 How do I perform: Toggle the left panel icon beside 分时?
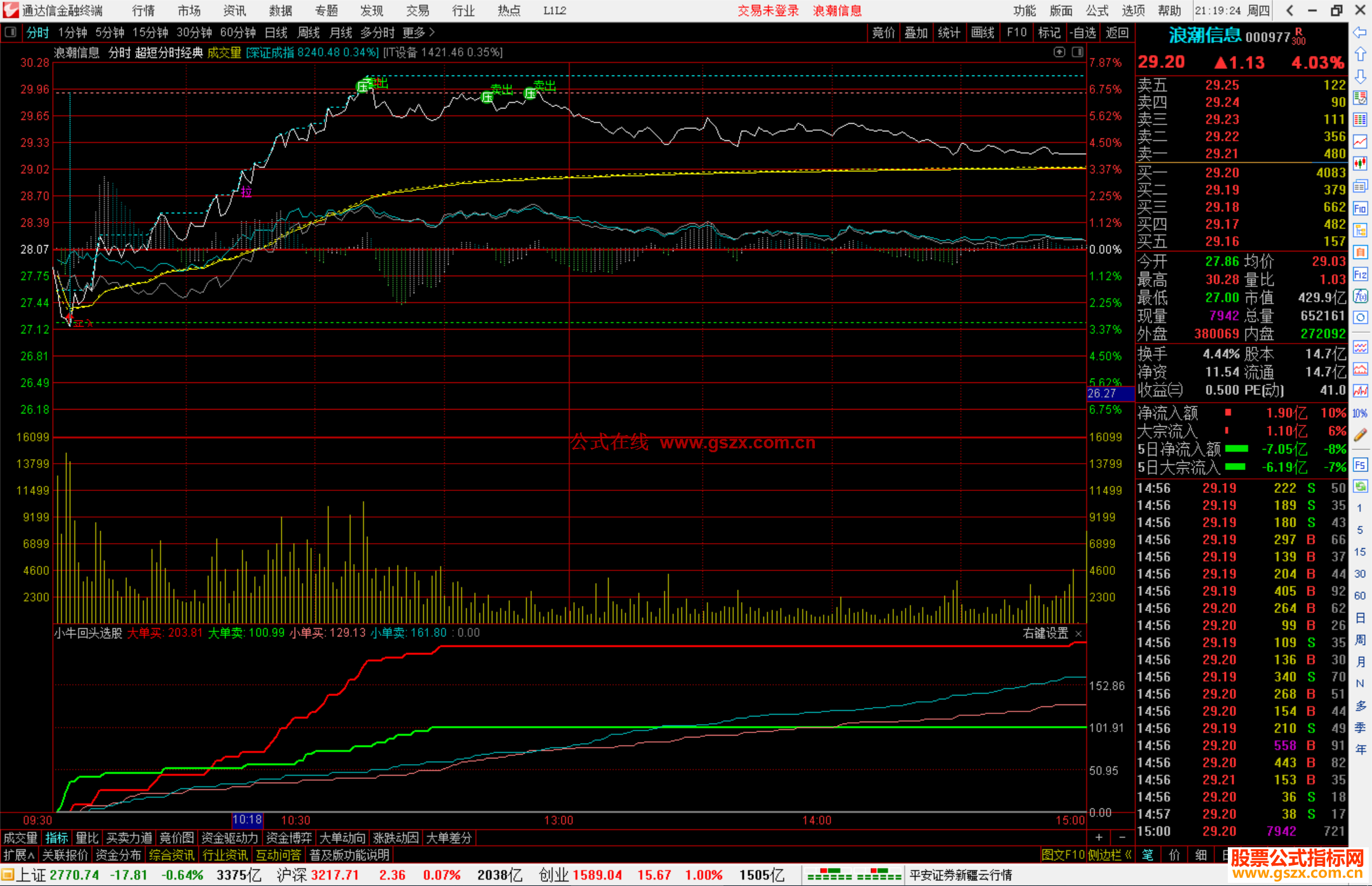click(11, 32)
